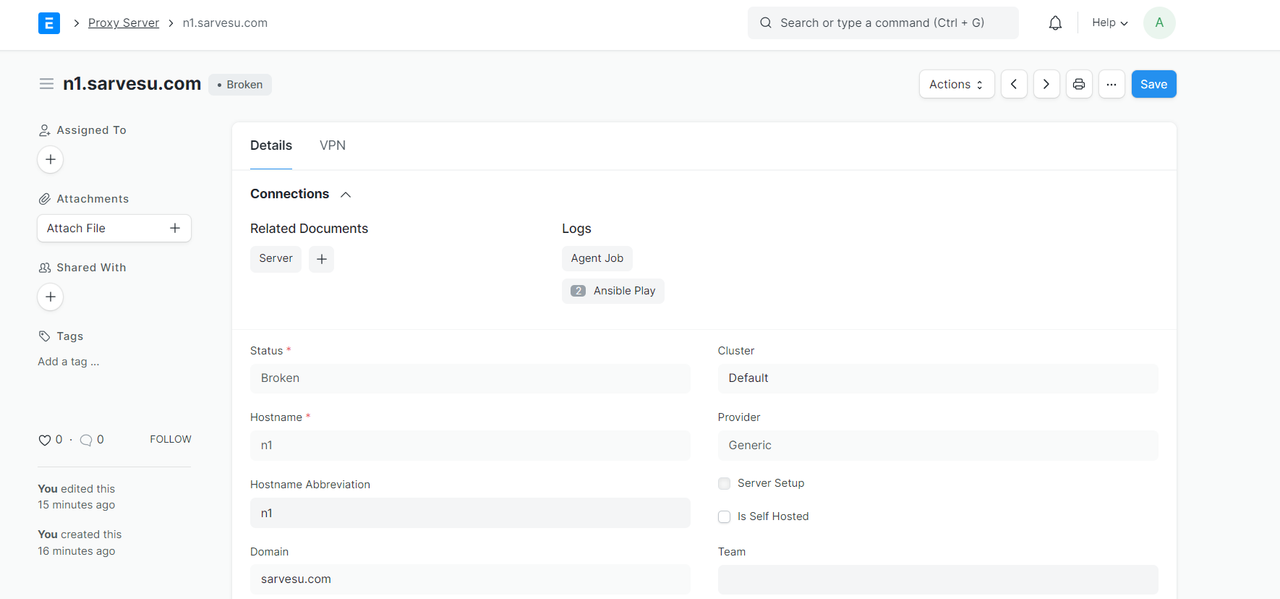Like this document heart icon

(44, 440)
